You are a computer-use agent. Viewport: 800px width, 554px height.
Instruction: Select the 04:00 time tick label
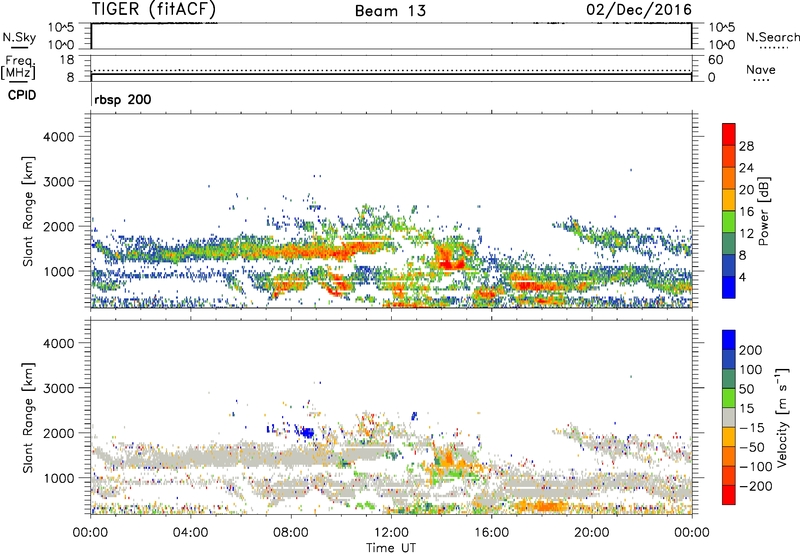click(x=190, y=533)
